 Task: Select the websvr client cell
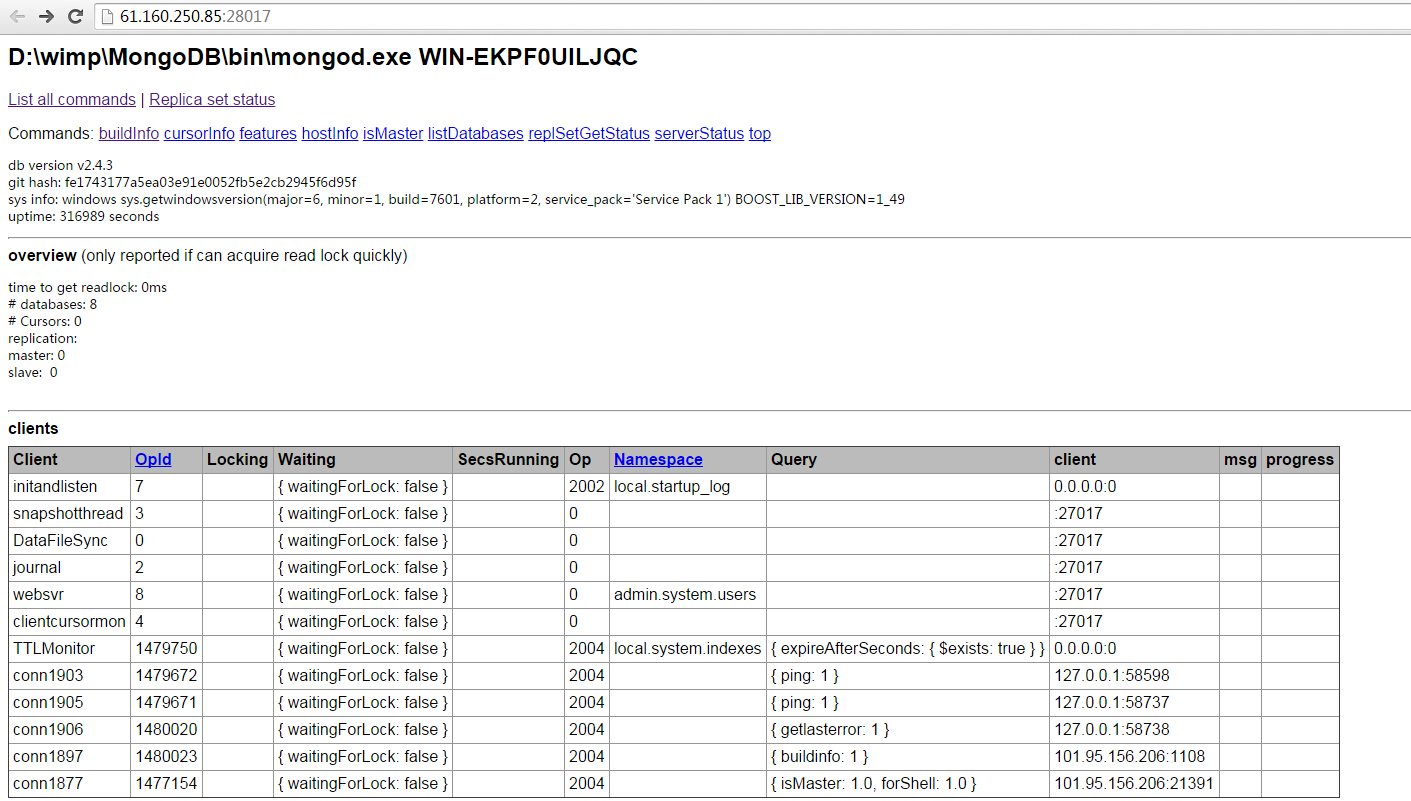(70, 595)
